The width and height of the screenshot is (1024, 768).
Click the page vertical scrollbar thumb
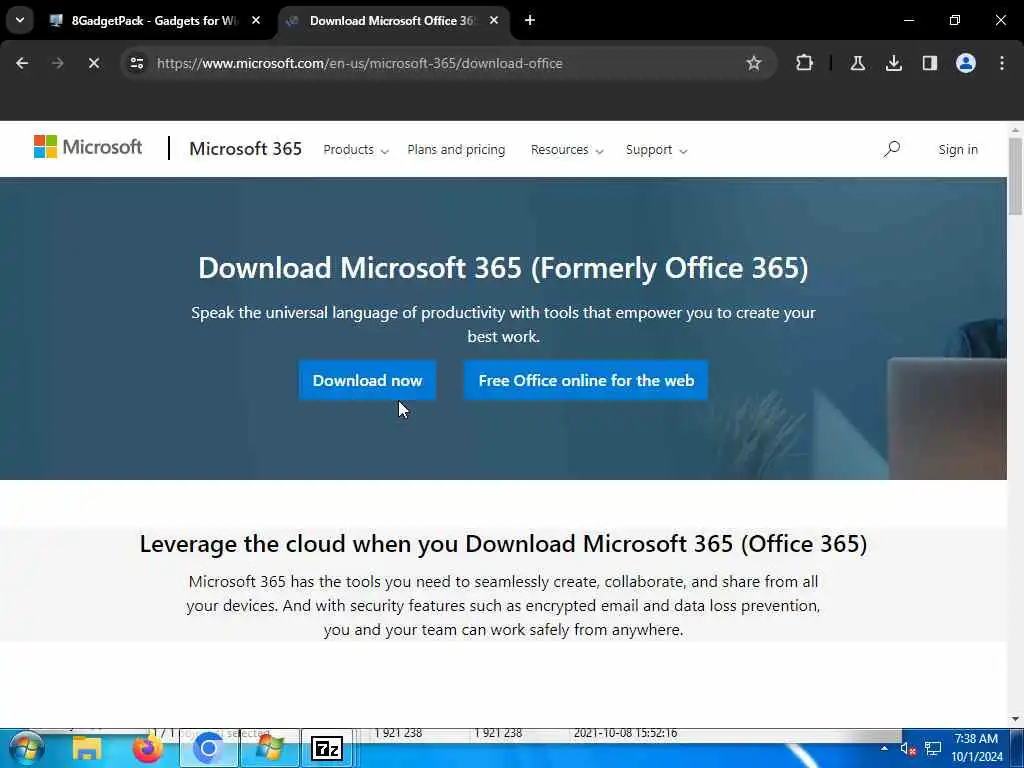tap(1015, 176)
